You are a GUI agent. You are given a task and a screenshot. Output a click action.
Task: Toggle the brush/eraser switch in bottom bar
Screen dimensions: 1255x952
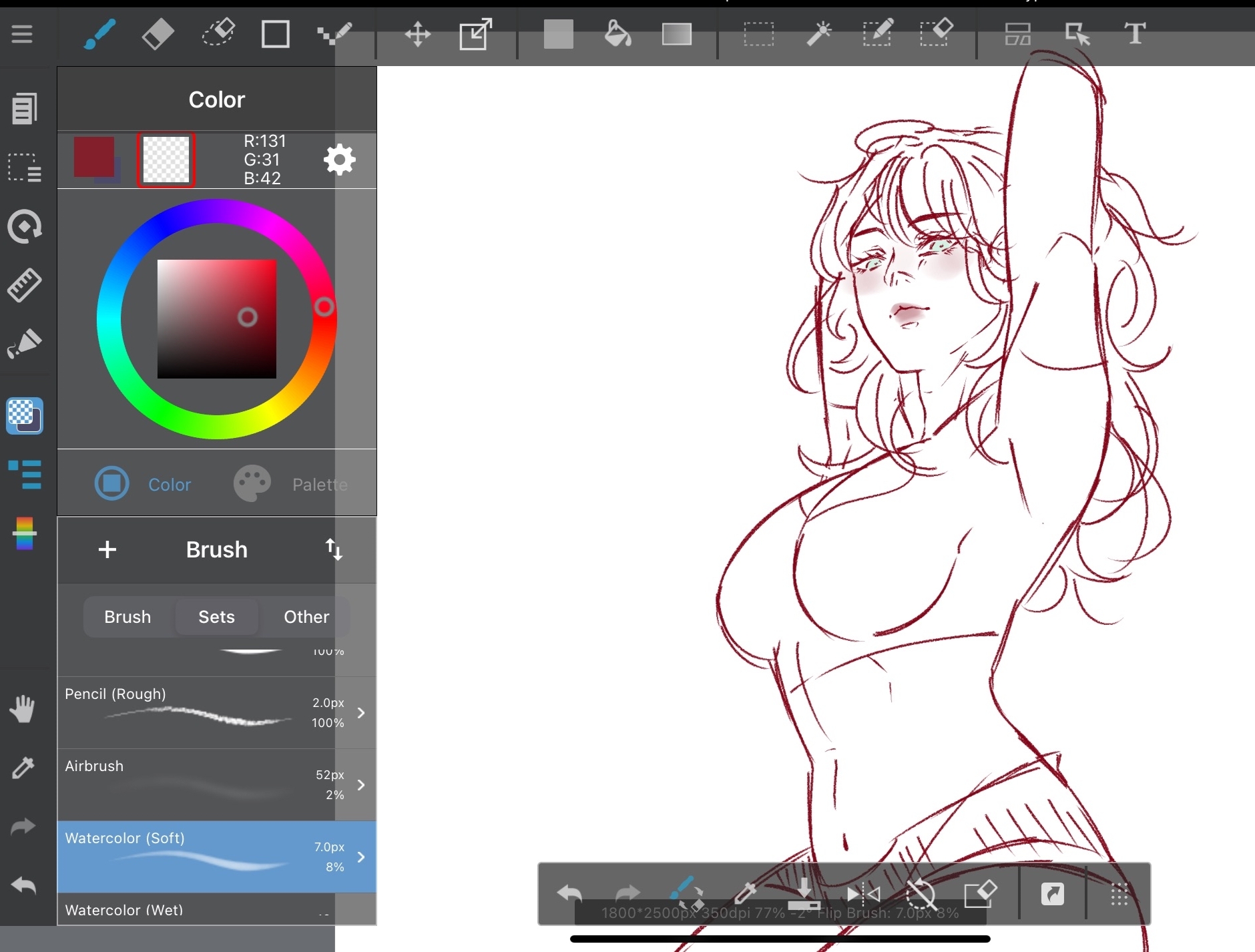point(686,893)
